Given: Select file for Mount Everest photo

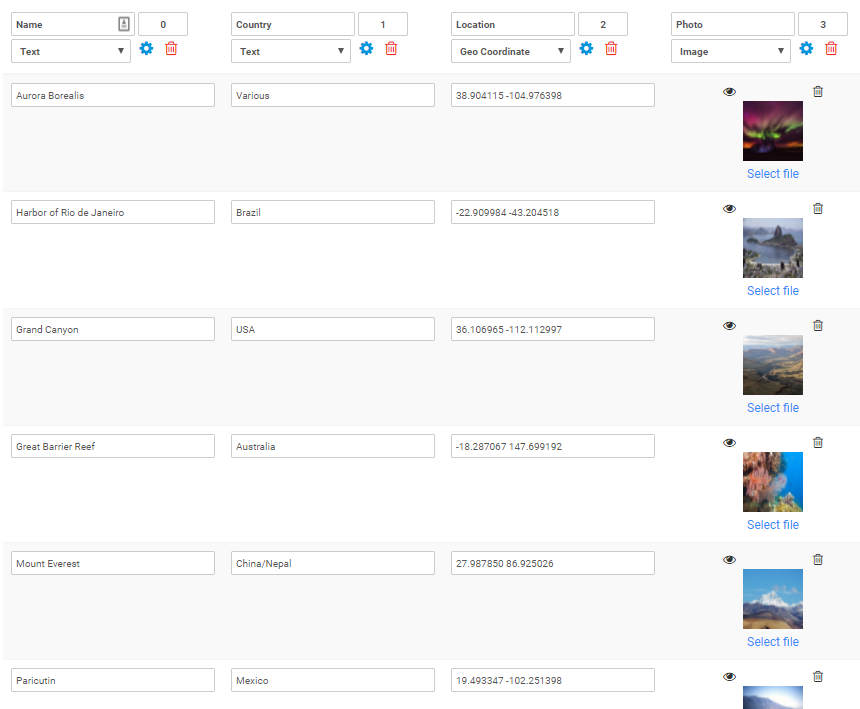Looking at the screenshot, I should 773,642.
